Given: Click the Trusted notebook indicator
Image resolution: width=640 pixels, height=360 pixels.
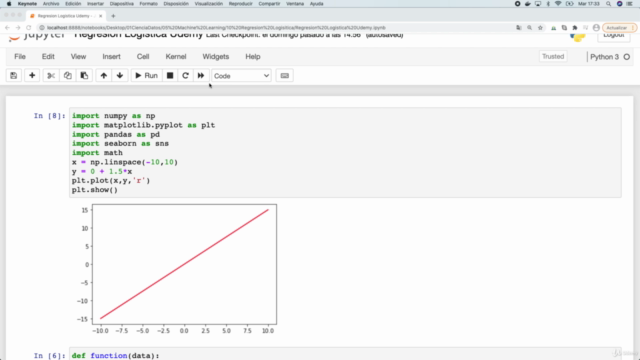Looking at the screenshot, I should [x=553, y=57].
